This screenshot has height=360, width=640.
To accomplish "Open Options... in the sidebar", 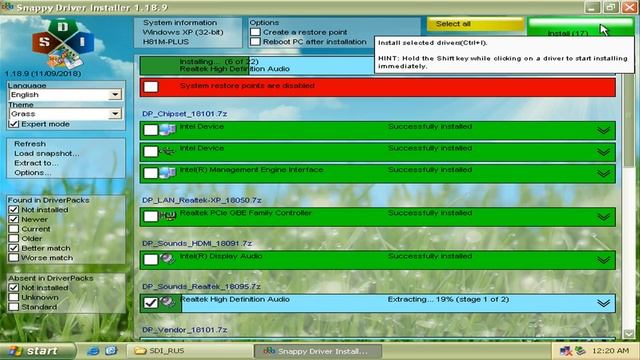I will (33, 173).
